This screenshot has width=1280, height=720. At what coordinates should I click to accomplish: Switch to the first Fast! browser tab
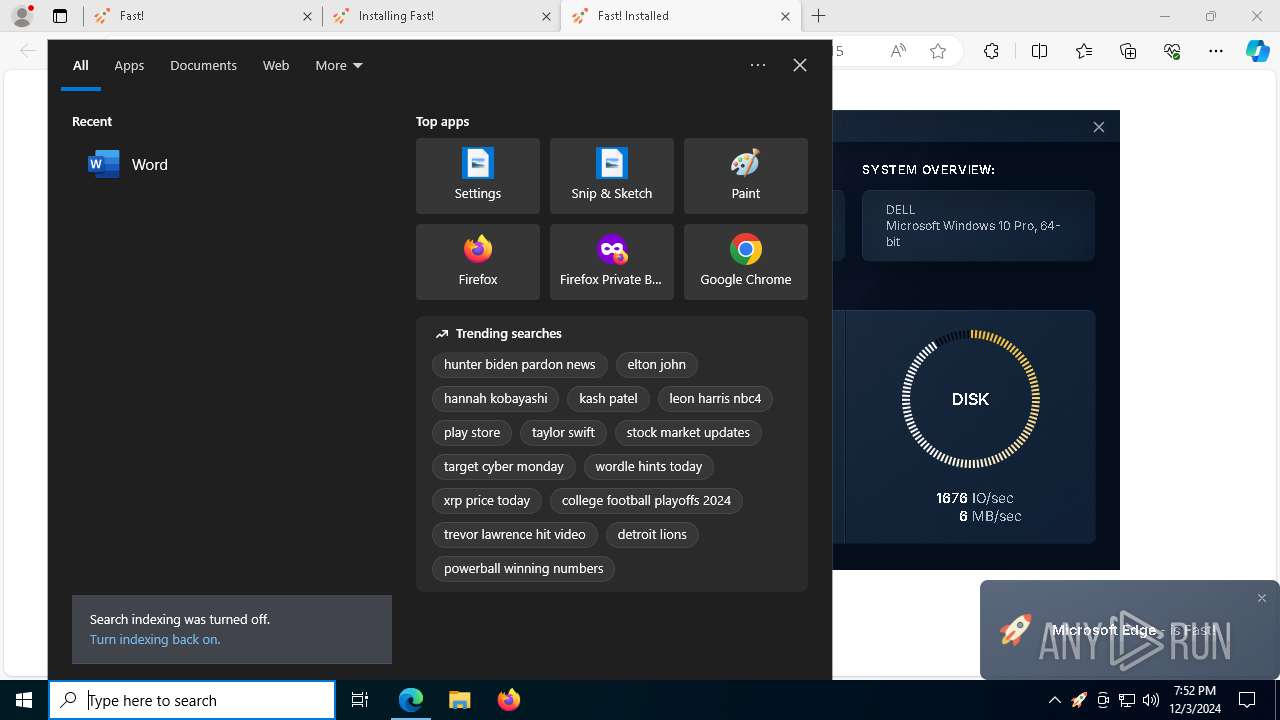tap(202, 16)
